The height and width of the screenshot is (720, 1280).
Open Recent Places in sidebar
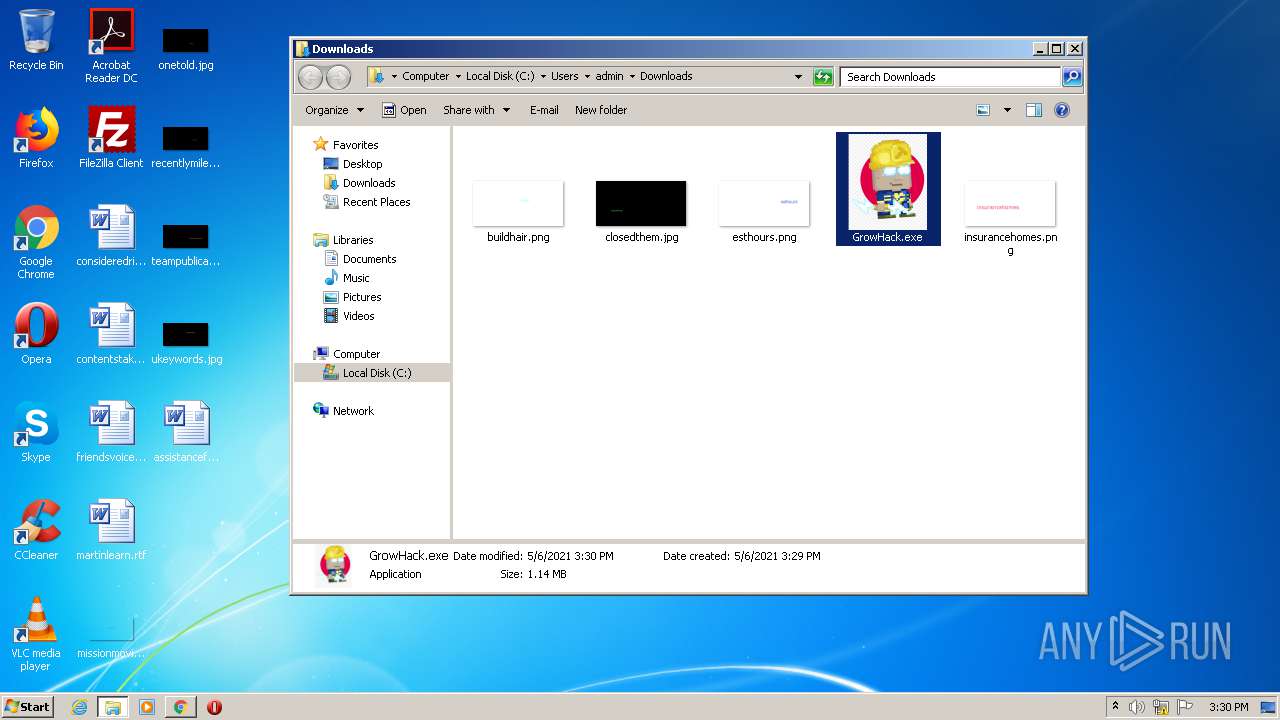367,202
